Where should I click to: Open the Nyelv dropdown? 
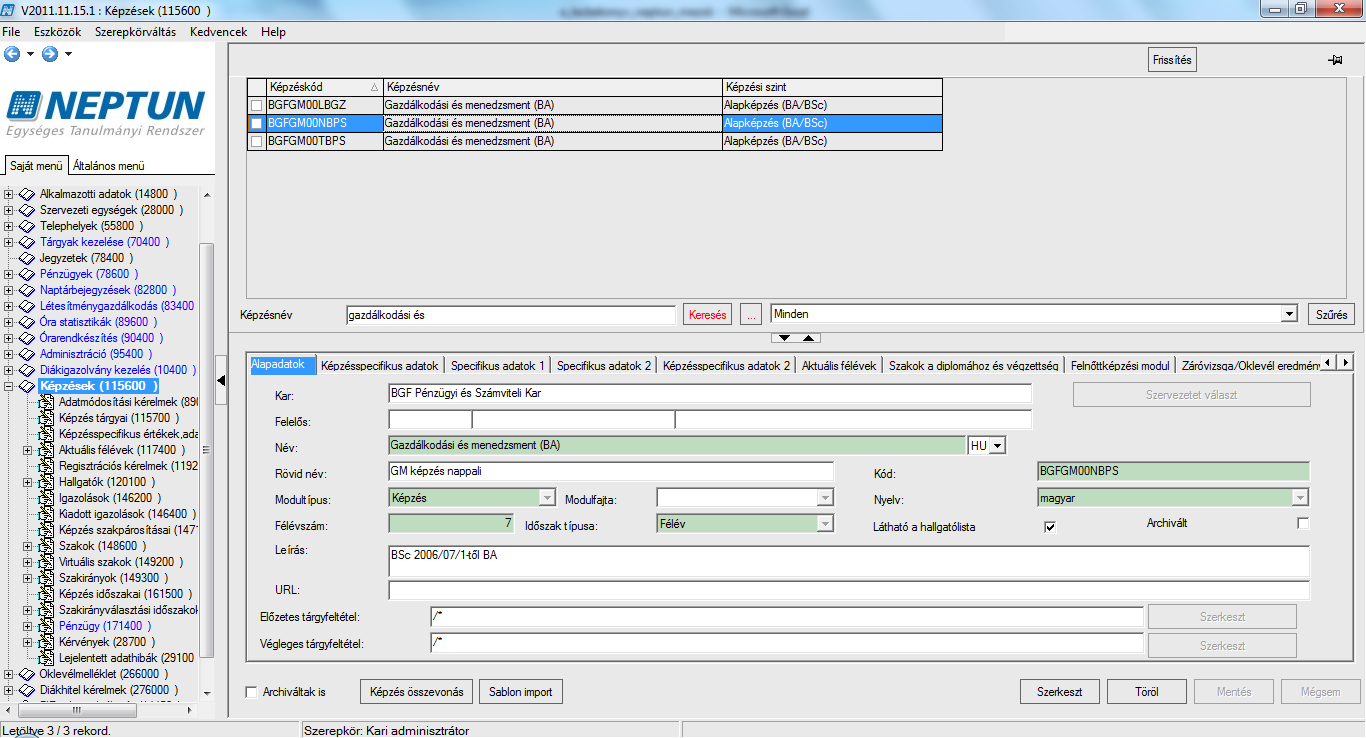[x=1300, y=497]
